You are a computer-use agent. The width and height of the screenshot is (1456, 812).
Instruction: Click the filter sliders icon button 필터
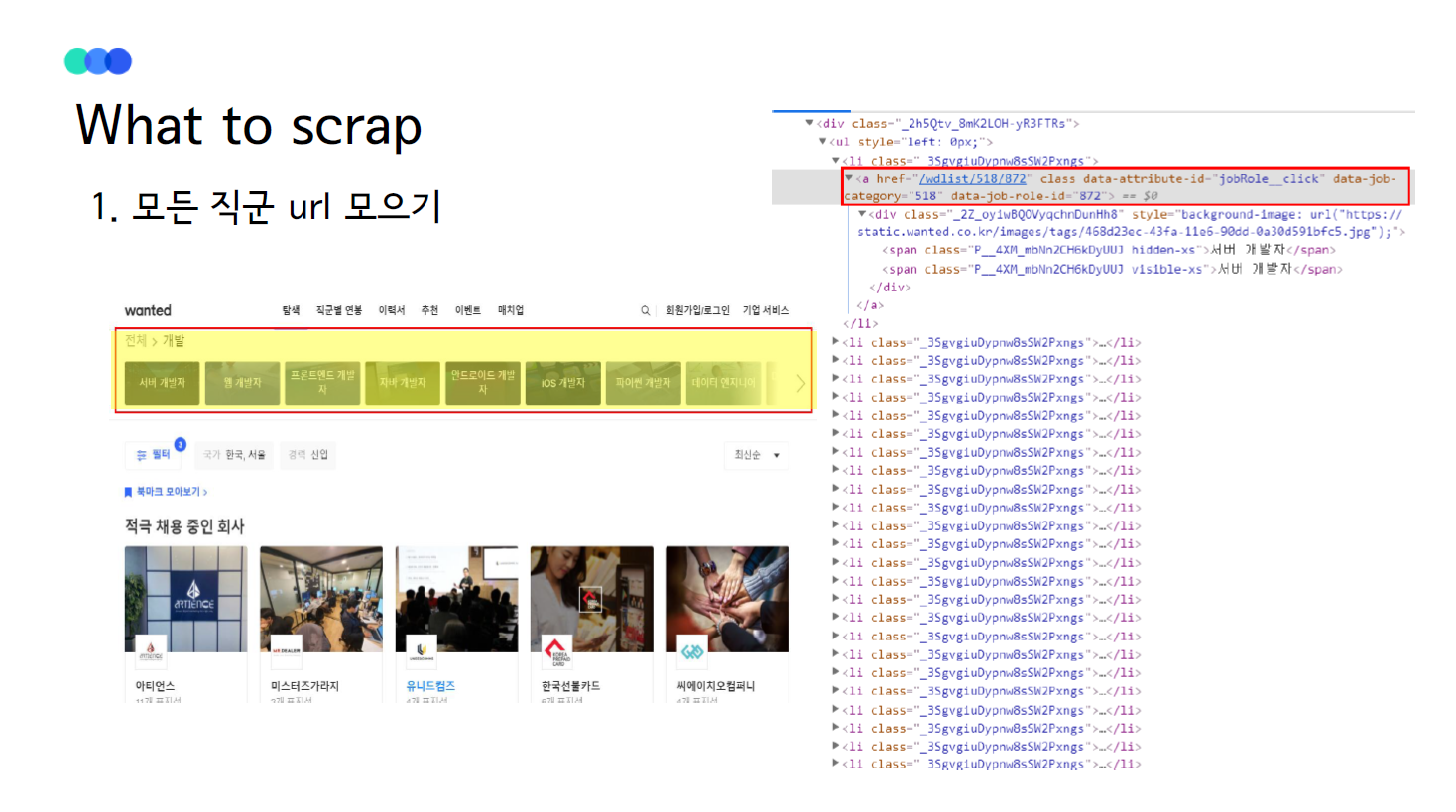pos(154,455)
